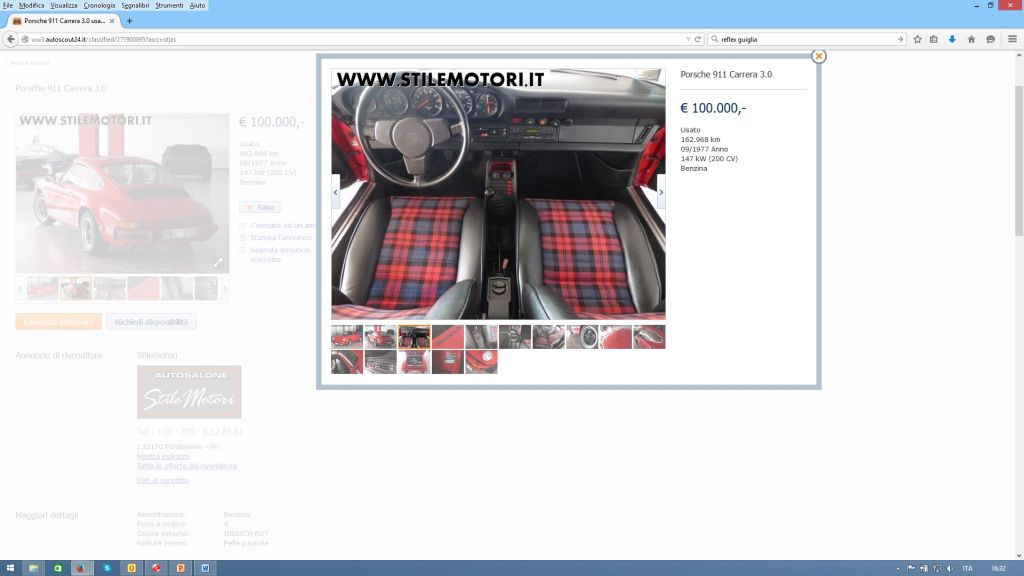The image size is (1024, 576).
Task: Open Dati di contatto link
Action: [163, 481]
